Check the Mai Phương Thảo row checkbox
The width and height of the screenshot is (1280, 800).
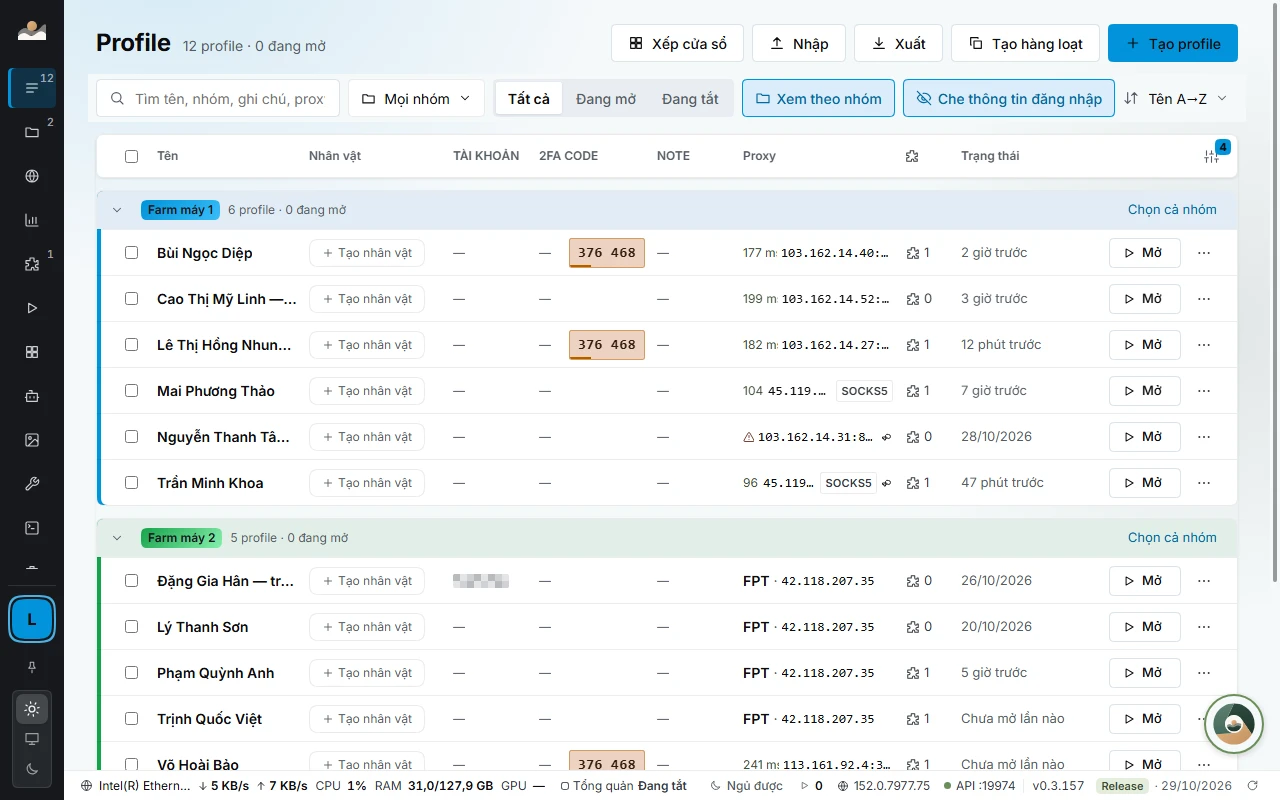[x=131, y=391]
